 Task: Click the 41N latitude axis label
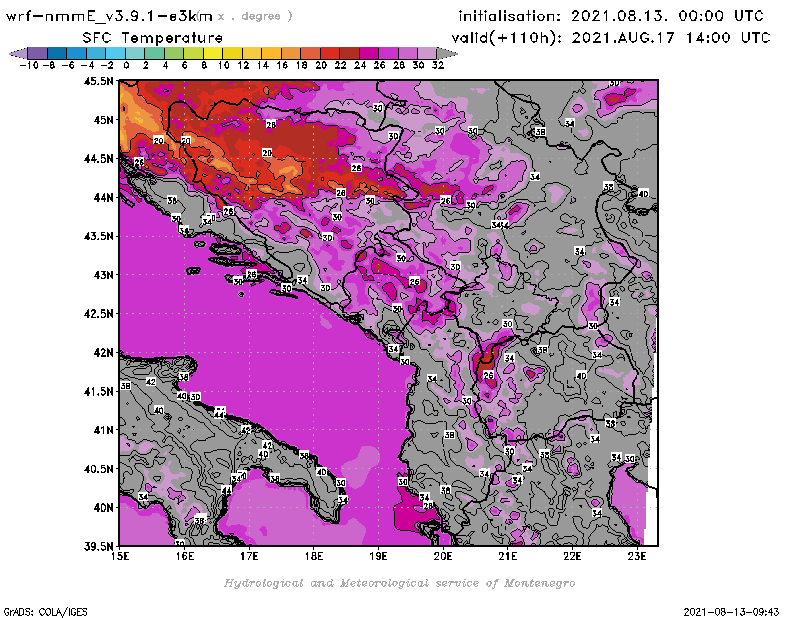(x=104, y=430)
